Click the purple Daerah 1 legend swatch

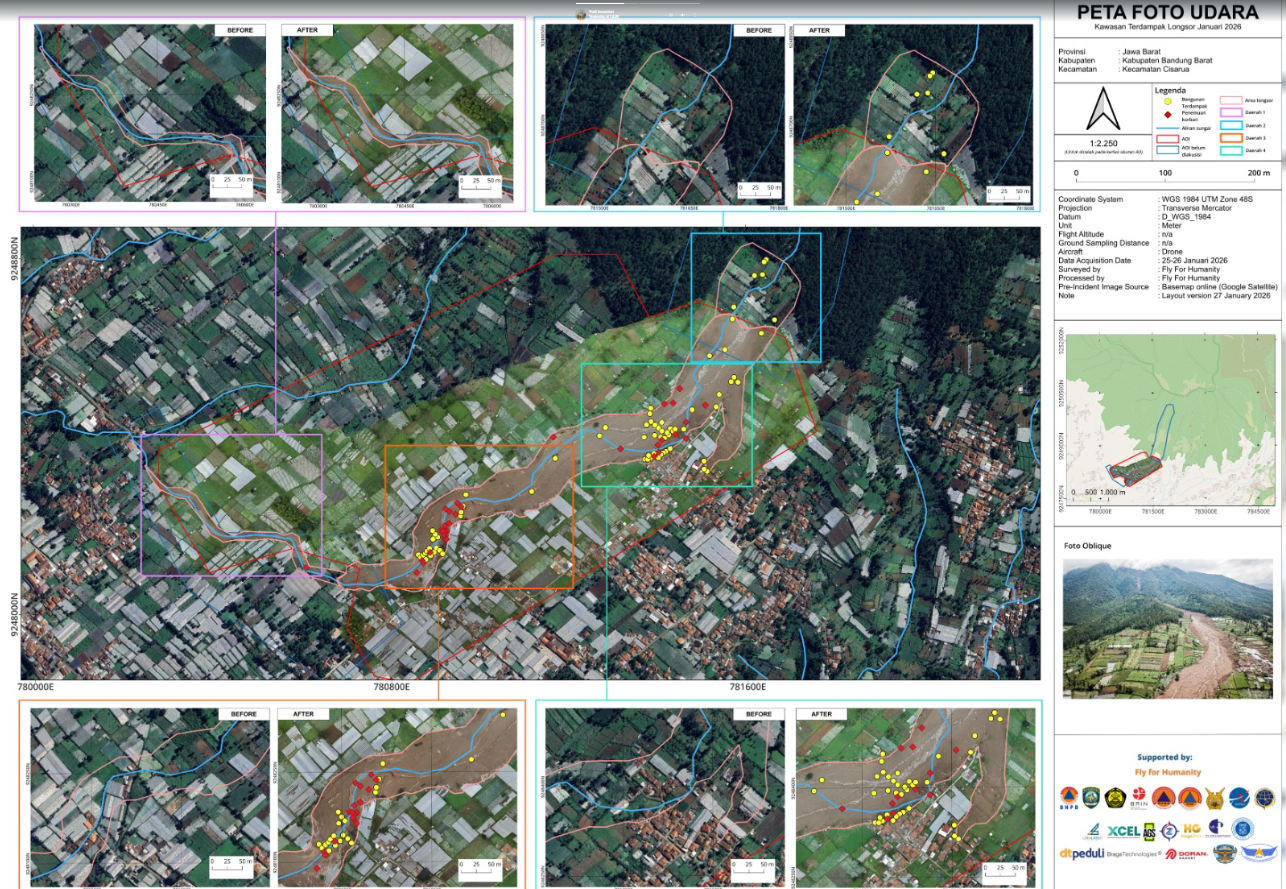point(1230,114)
